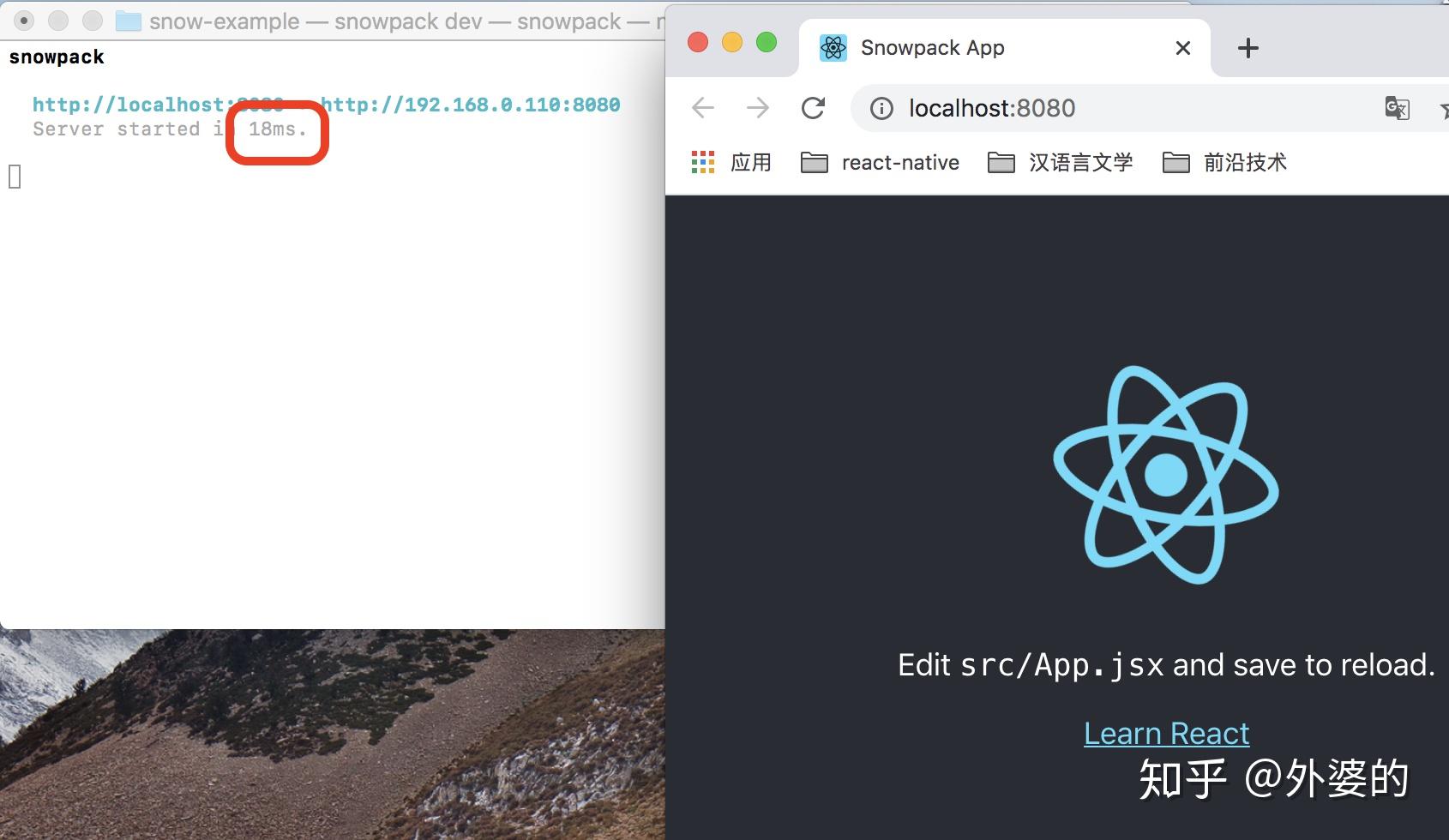Click the forward navigation arrow
The image size is (1449, 840).
(757, 108)
